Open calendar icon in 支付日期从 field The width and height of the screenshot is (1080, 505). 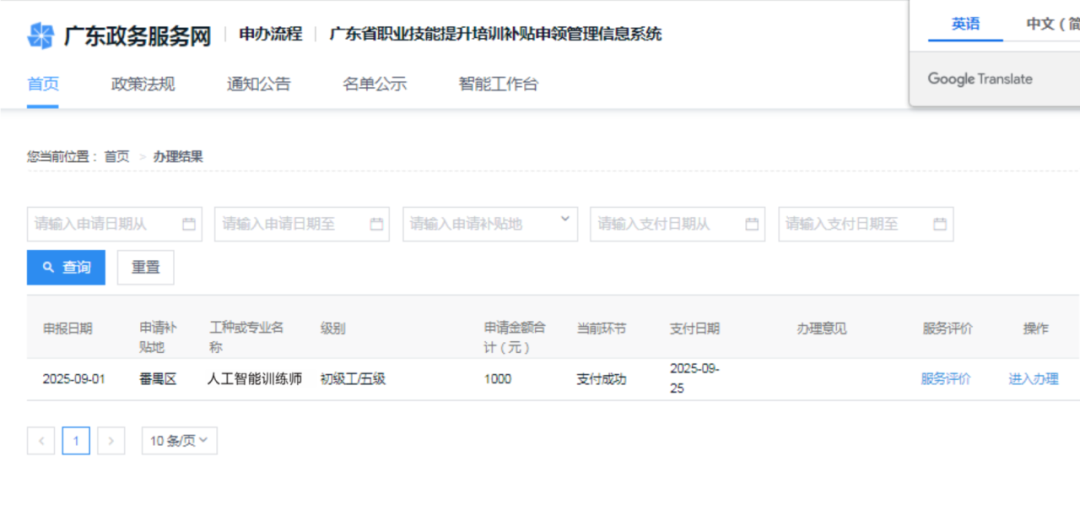(752, 224)
